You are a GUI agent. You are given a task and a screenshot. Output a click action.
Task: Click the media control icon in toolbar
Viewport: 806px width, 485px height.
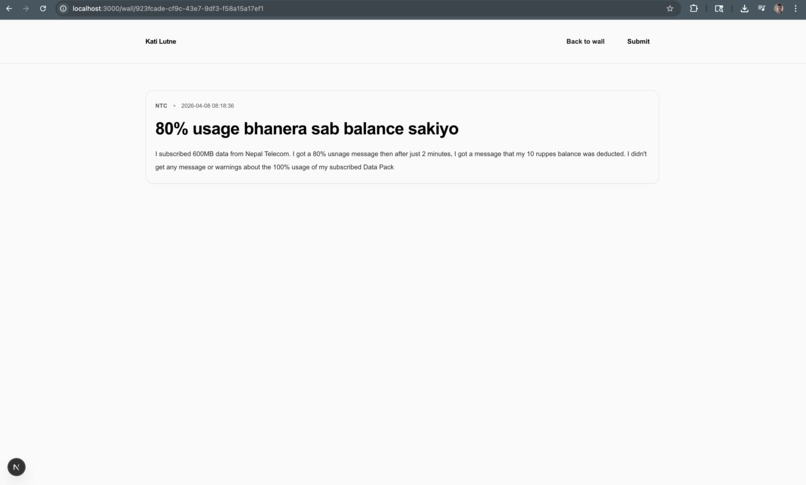(761, 9)
